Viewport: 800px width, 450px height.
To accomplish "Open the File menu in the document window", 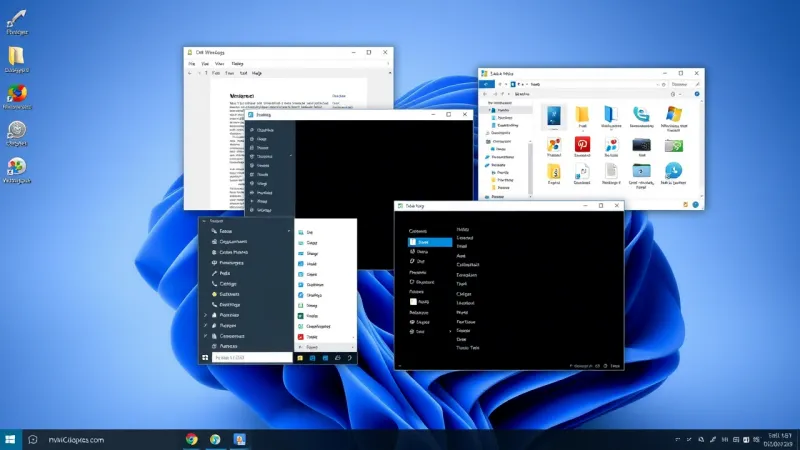I will 193,62.
